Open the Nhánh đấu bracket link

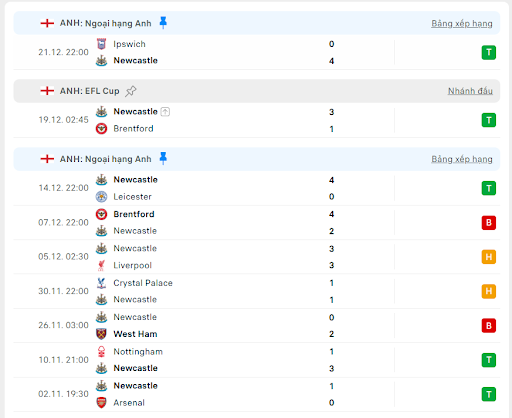pyautogui.click(x=470, y=91)
